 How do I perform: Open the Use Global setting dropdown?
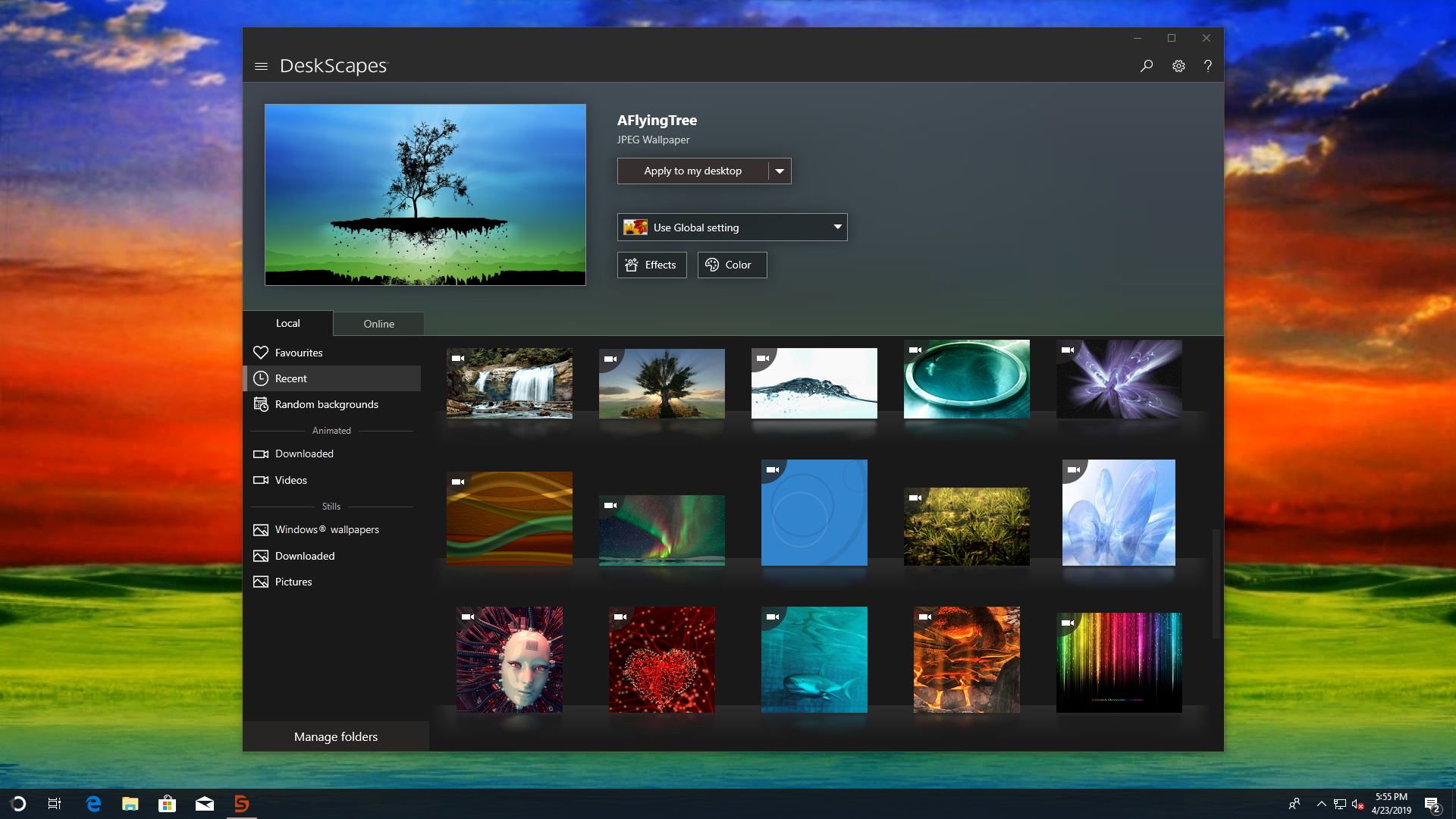(x=732, y=227)
